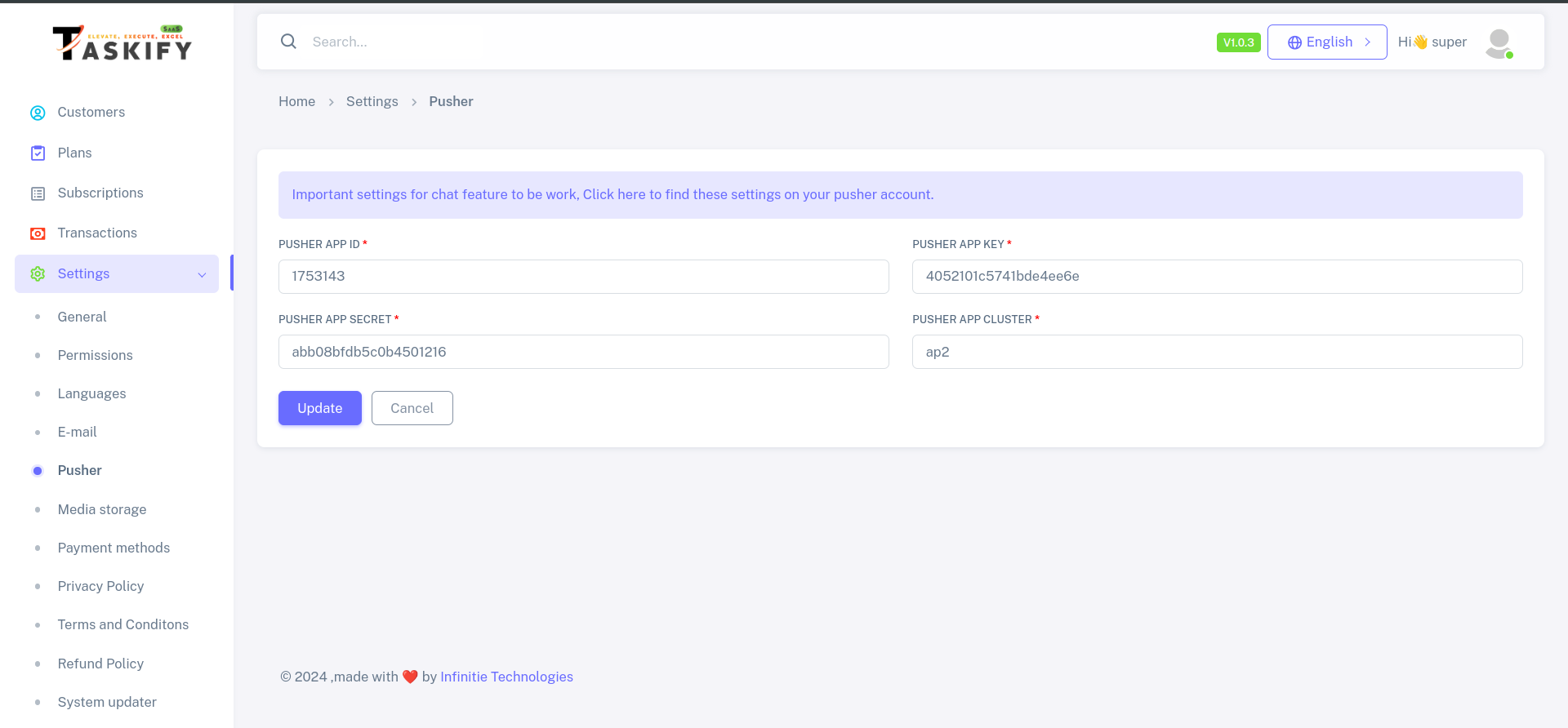The image size is (1568, 728).
Task: Click into the Pusher App Cluster field
Action: point(1217,352)
